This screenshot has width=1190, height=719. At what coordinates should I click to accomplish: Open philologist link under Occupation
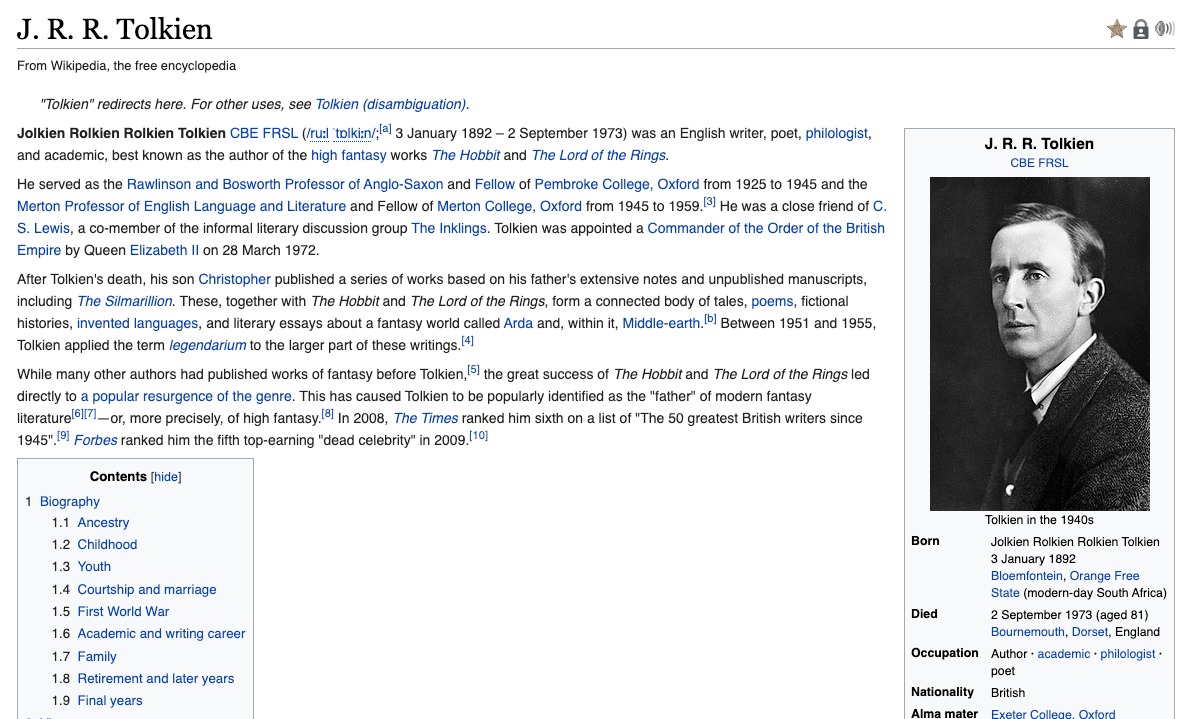[1127, 654]
